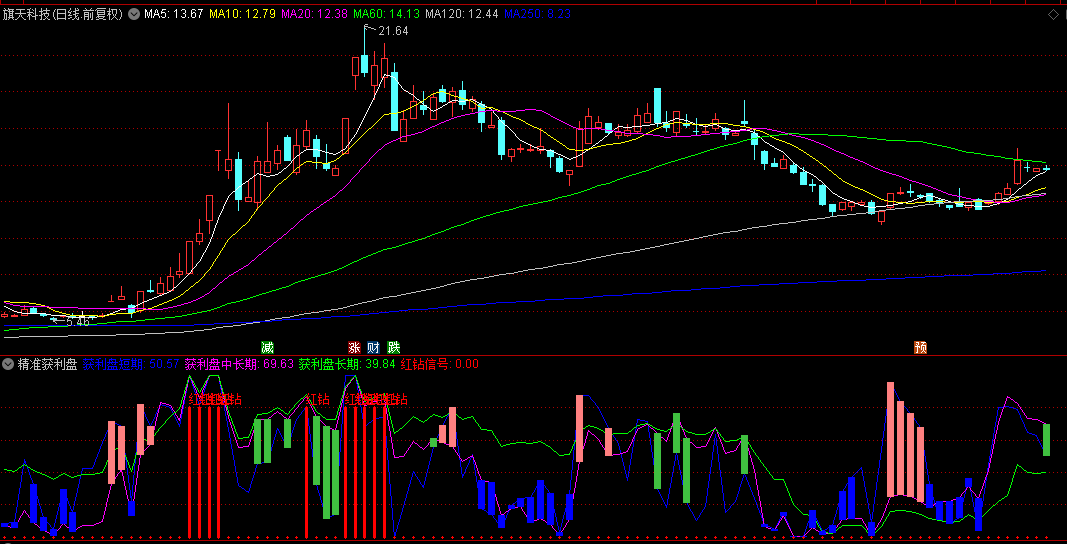Click the 5.46 low price label
1067x544 pixels.
coord(78,321)
